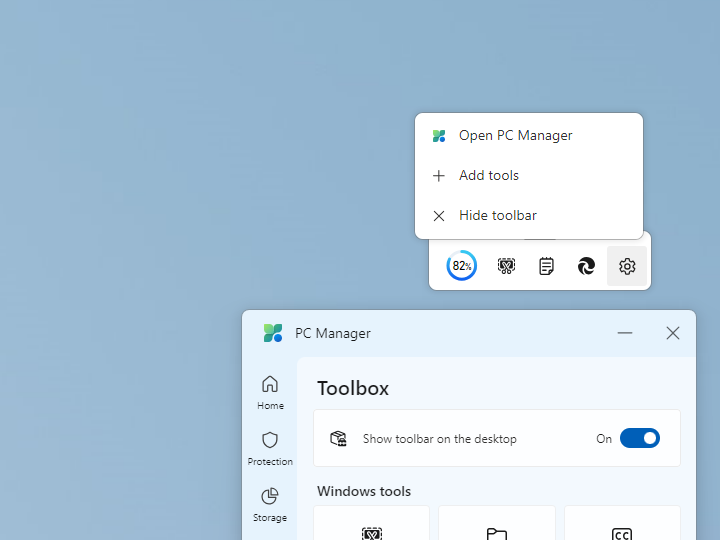This screenshot has width=720, height=540.
Task: Open Storage section in sidebar
Action: click(x=270, y=505)
